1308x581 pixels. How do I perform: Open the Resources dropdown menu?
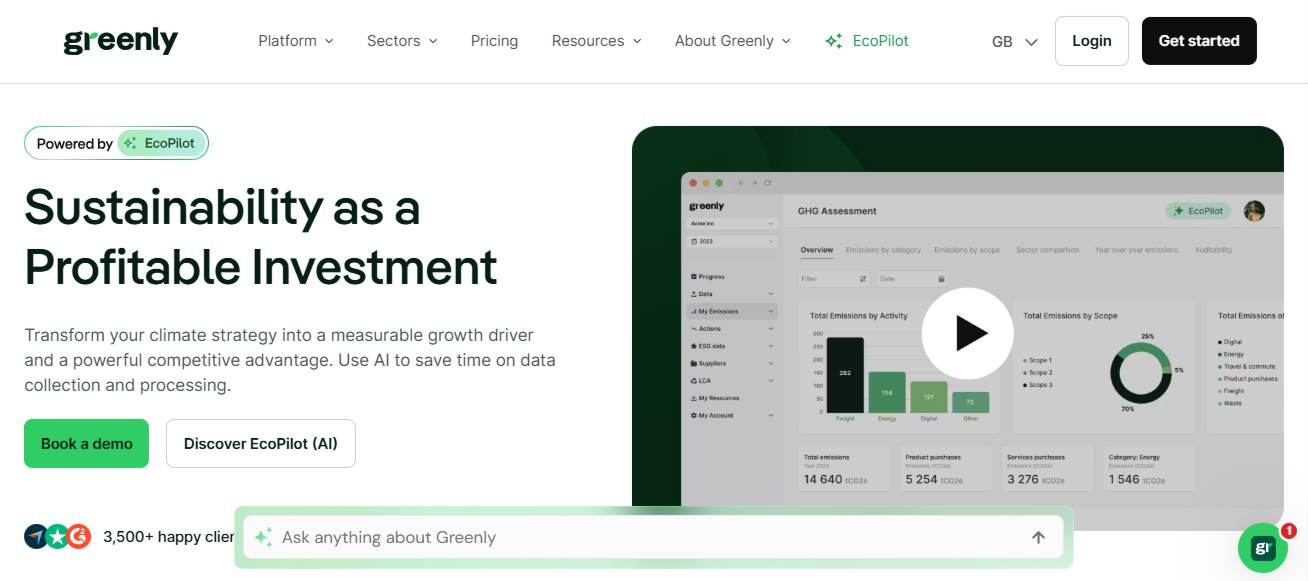pos(597,41)
